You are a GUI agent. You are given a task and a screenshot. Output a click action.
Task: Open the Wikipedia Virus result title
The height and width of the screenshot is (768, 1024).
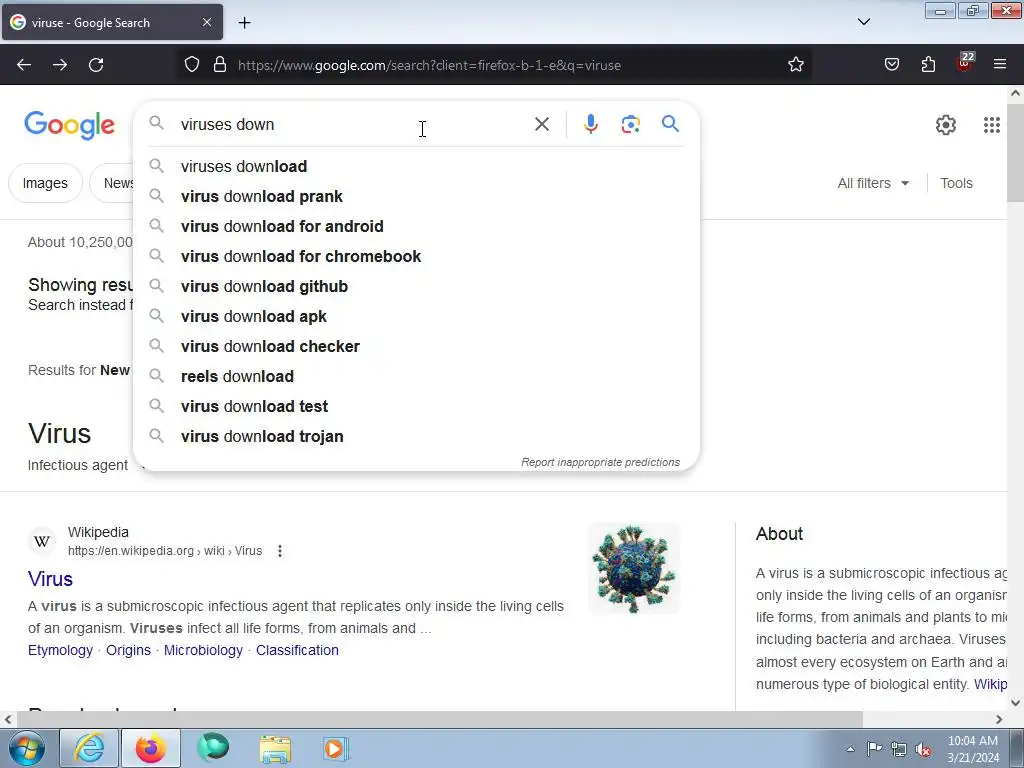(50, 579)
